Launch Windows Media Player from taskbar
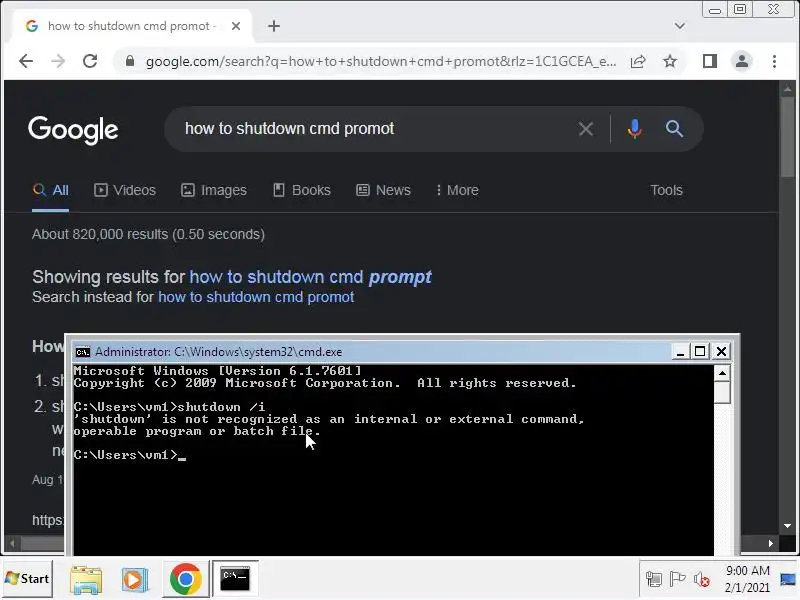 135,579
